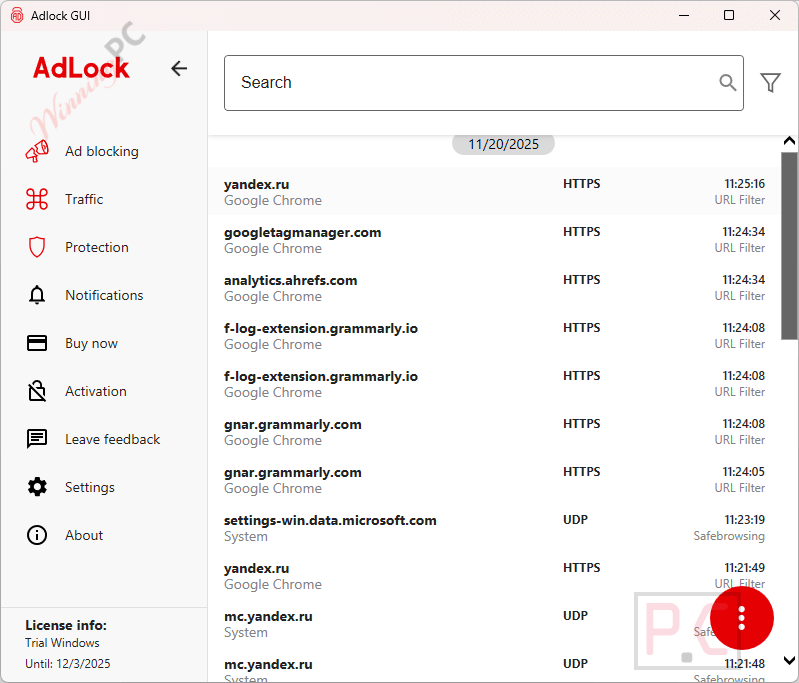Close the Adlock GUI window

point(775,15)
